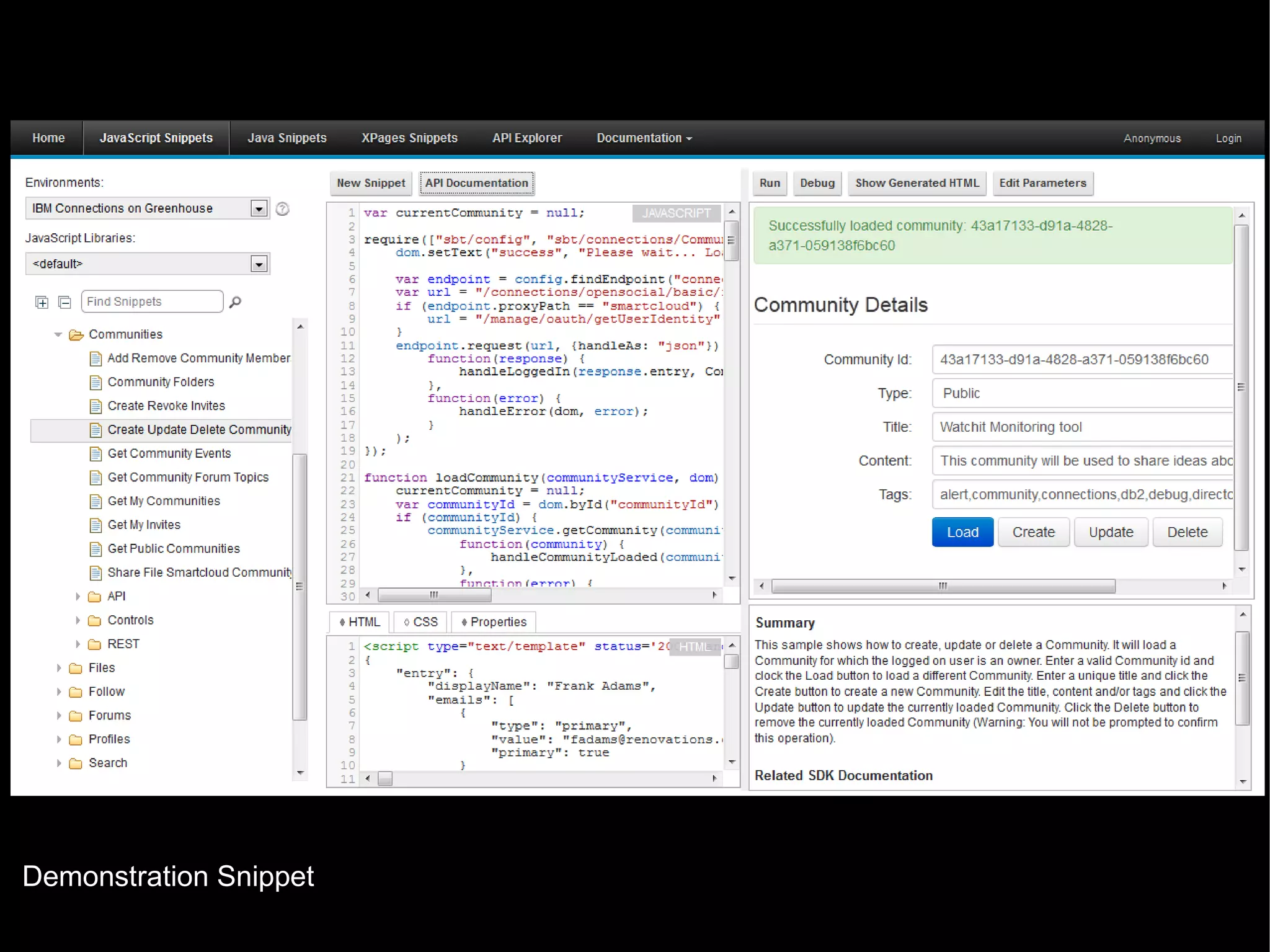Expand the Files folder arrow
This screenshot has width=1270, height=952.
(59, 668)
